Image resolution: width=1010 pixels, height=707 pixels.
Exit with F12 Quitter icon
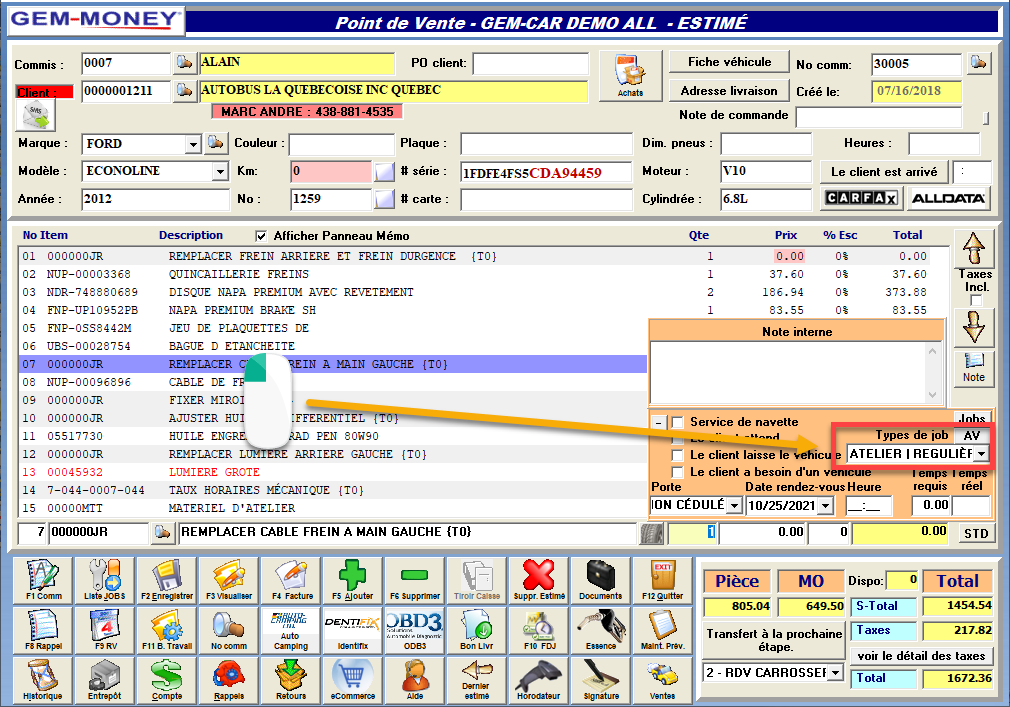coord(662,580)
